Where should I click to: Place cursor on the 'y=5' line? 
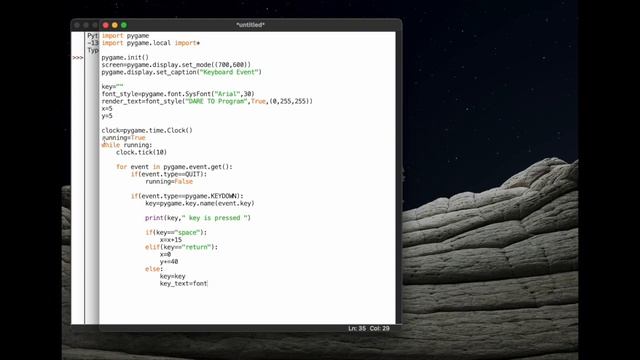(x=107, y=116)
